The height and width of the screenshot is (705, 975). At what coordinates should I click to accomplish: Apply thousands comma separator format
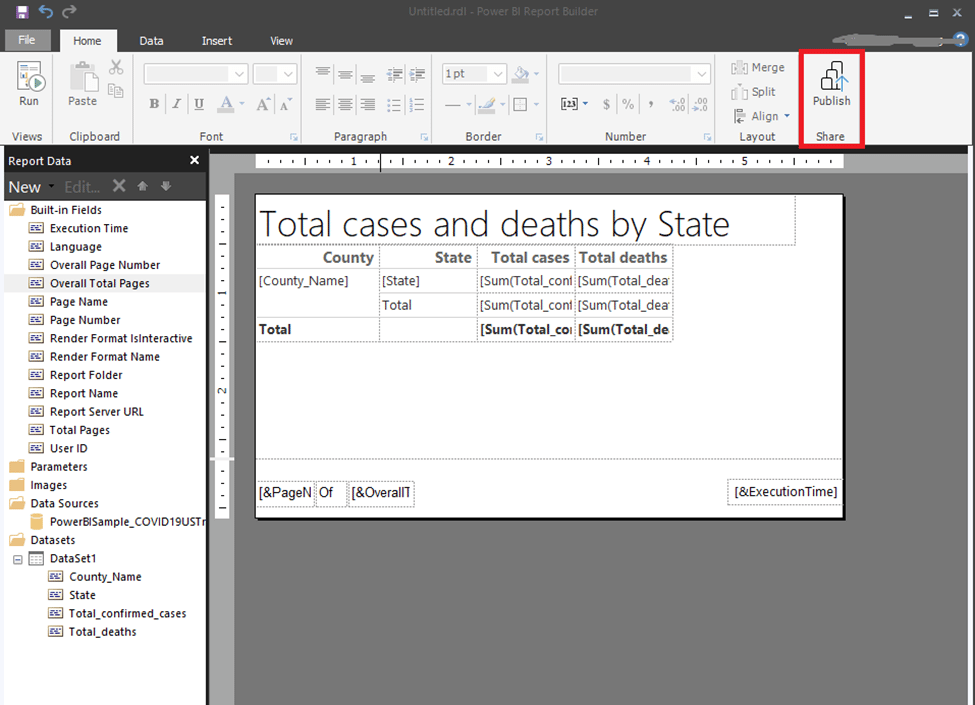(651, 104)
